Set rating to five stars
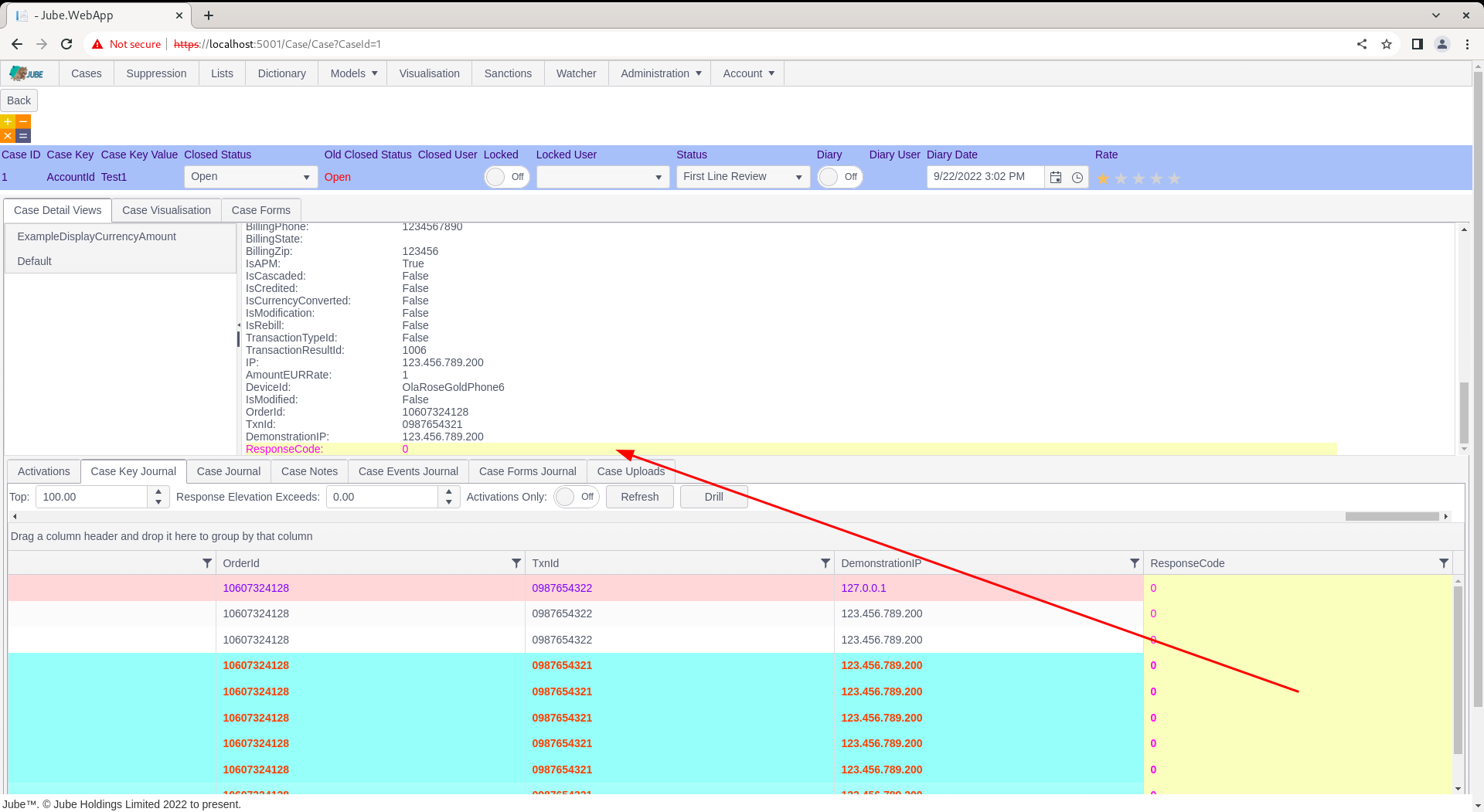 tap(1174, 178)
